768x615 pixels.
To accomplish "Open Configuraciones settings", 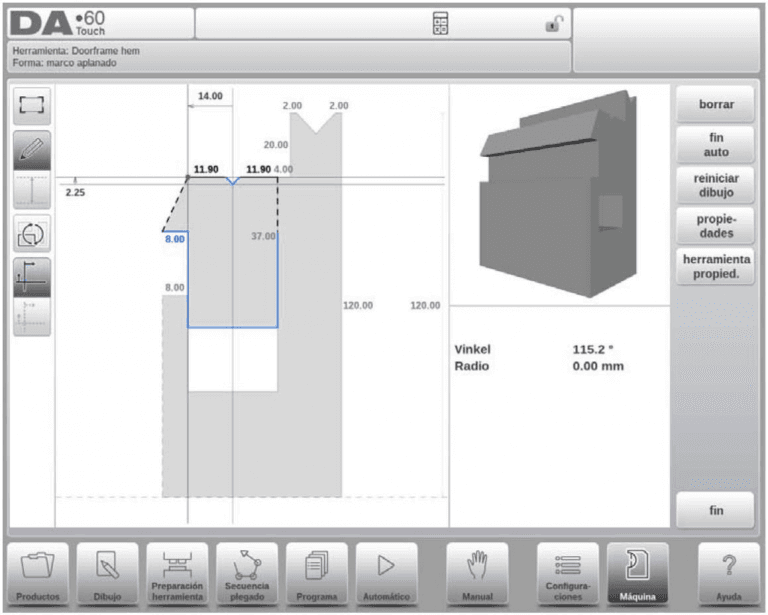I will pos(568,573).
